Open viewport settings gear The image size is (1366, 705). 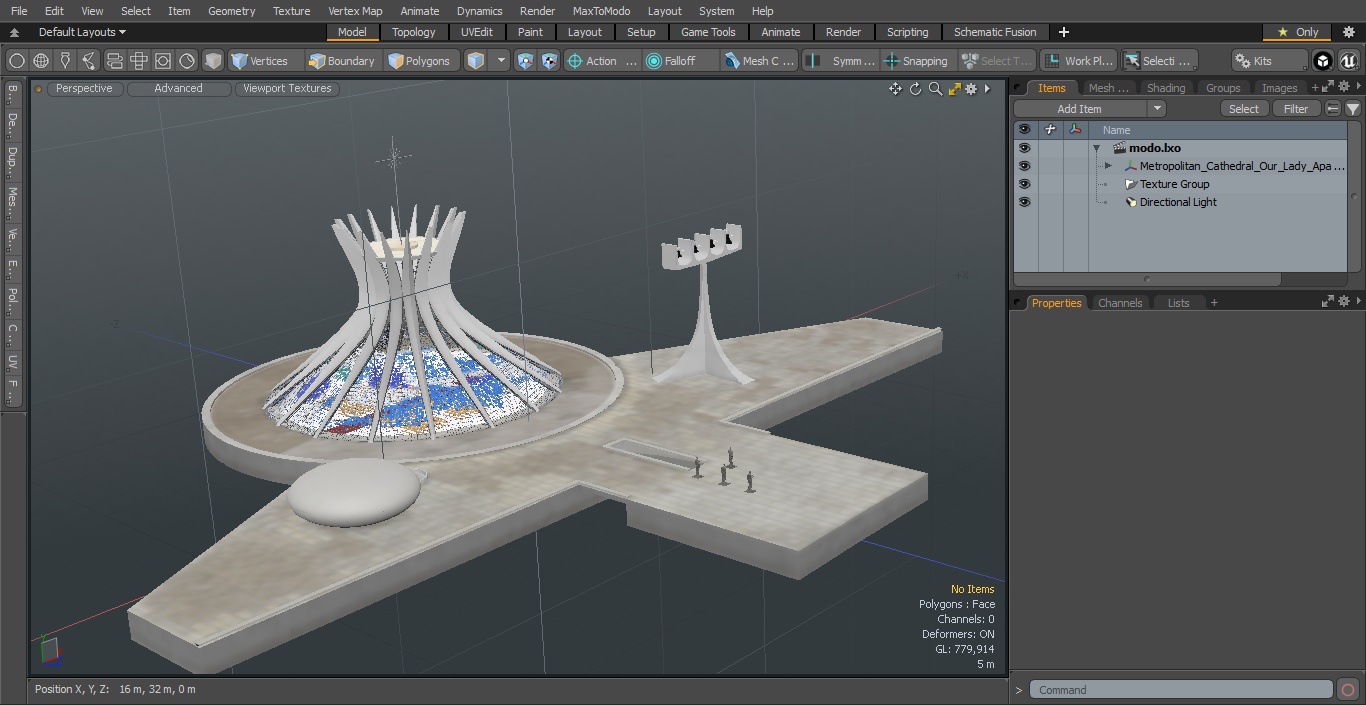pyautogui.click(x=971, y=89)
